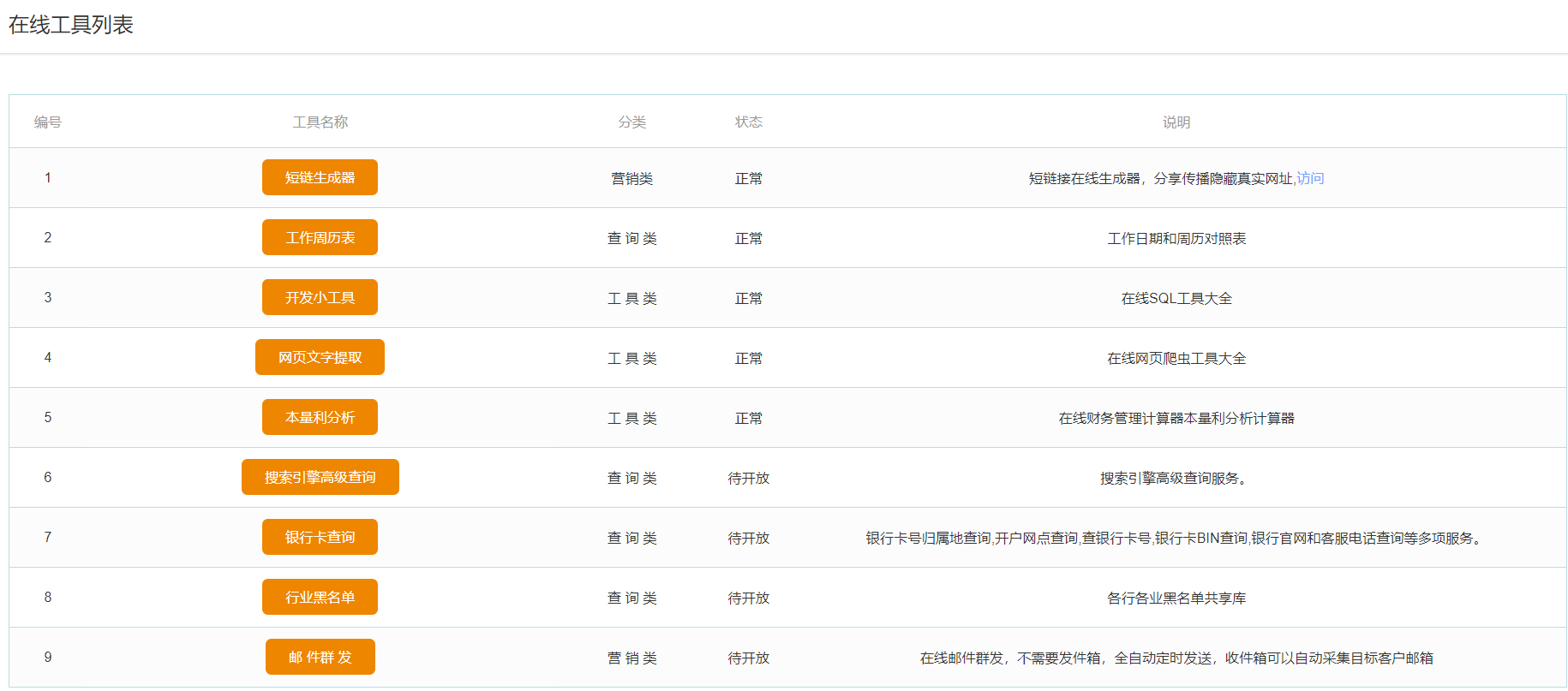Click the 编号 column header

pos(48,122)
